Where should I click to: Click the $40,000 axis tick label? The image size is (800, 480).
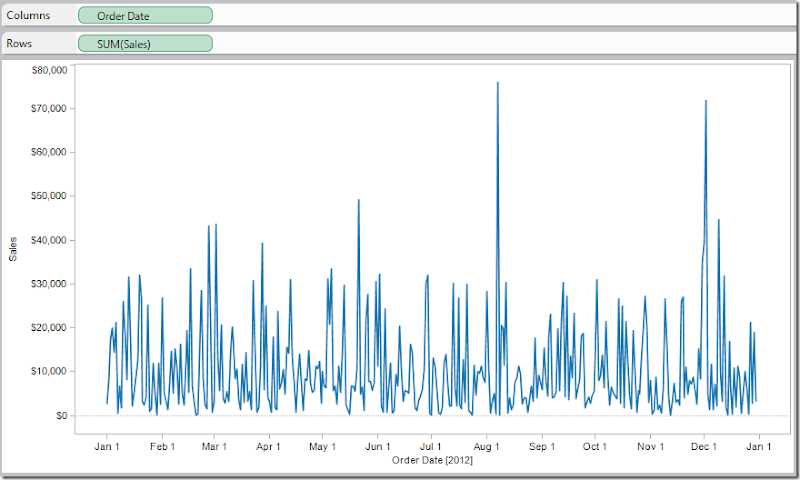pos(49,240)
